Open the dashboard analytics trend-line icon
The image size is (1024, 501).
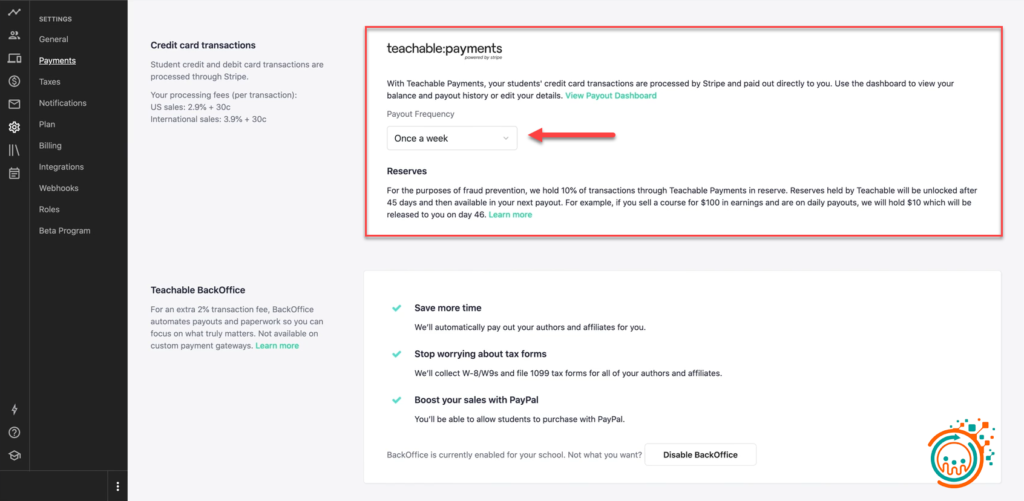click(14, 13)
